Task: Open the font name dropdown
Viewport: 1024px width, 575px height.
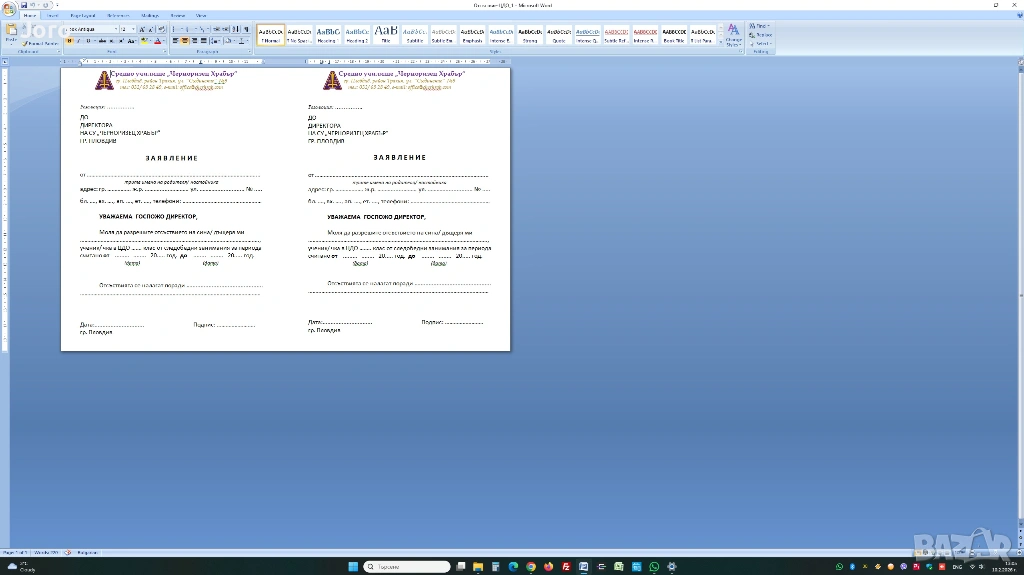Action: (x=115, y=29)
